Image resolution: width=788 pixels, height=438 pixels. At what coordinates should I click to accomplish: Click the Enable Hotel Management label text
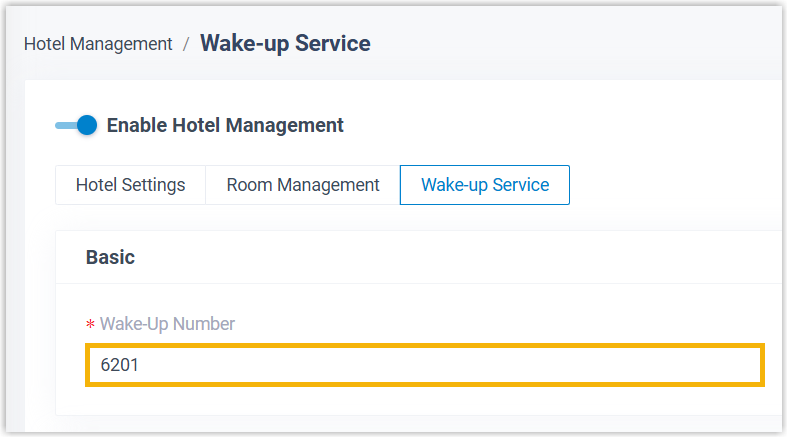(225, 125)
